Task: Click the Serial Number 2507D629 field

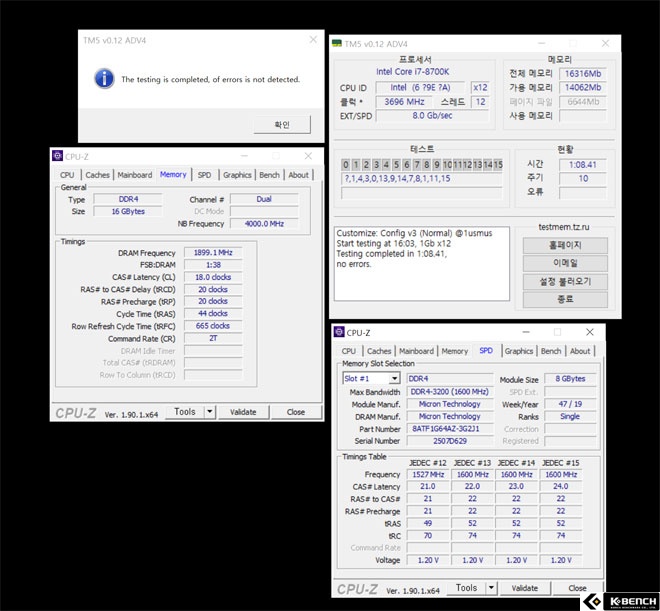Action: [x=450, y=441]
